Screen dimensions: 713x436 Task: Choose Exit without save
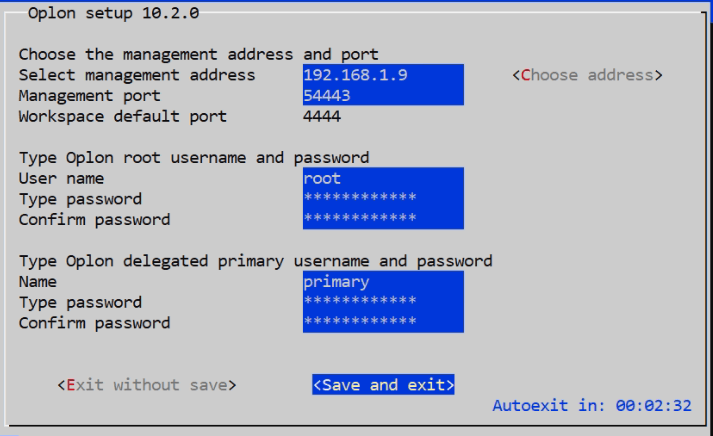click(x=146, y=385)
